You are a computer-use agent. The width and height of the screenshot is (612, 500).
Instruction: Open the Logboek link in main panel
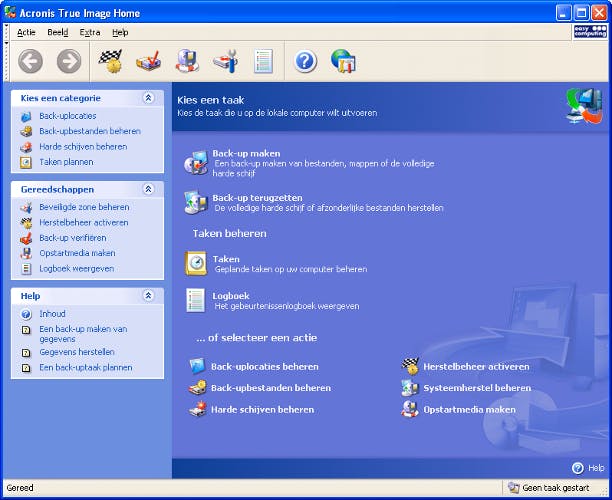coord(231,295)
